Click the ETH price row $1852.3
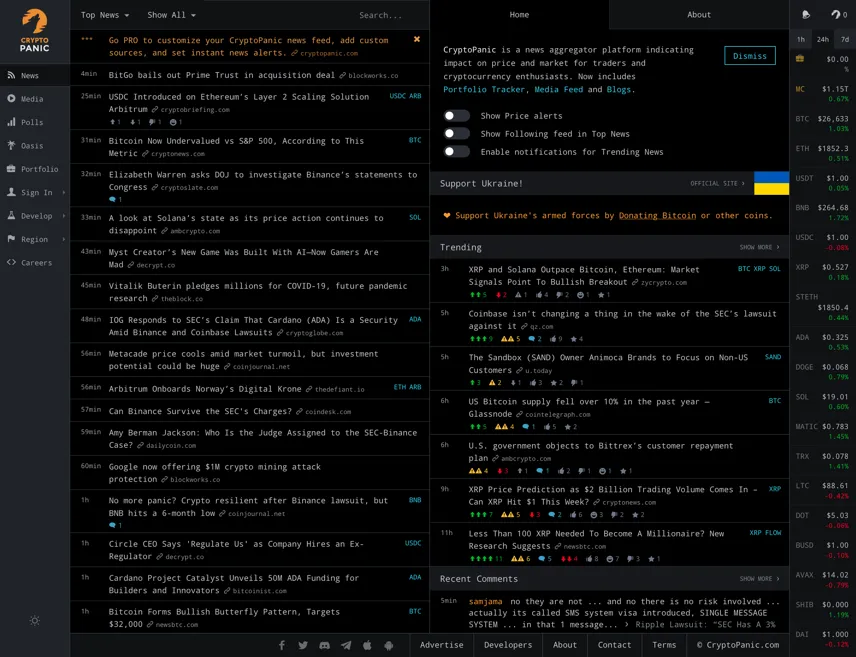 pos(823,153)
